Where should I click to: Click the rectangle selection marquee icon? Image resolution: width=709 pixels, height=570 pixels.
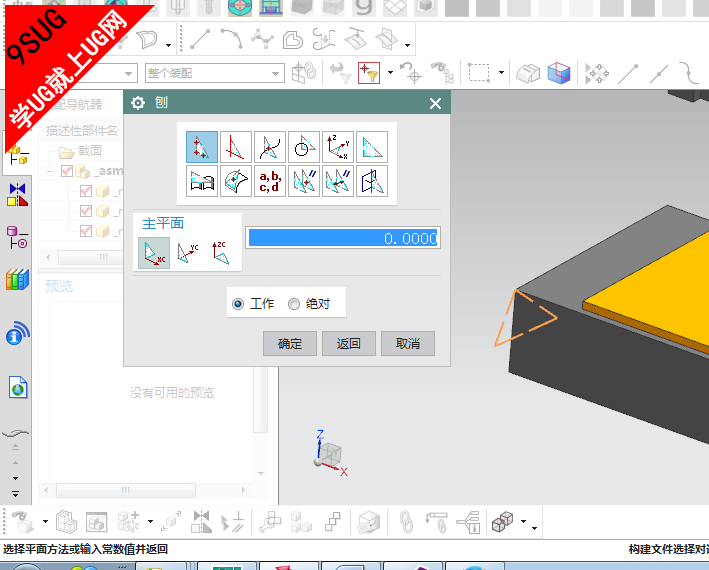(479, 73)
